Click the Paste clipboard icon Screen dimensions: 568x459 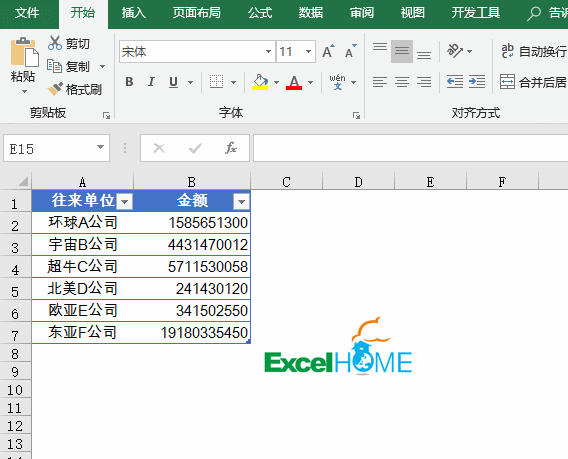[x=24, y=53]
